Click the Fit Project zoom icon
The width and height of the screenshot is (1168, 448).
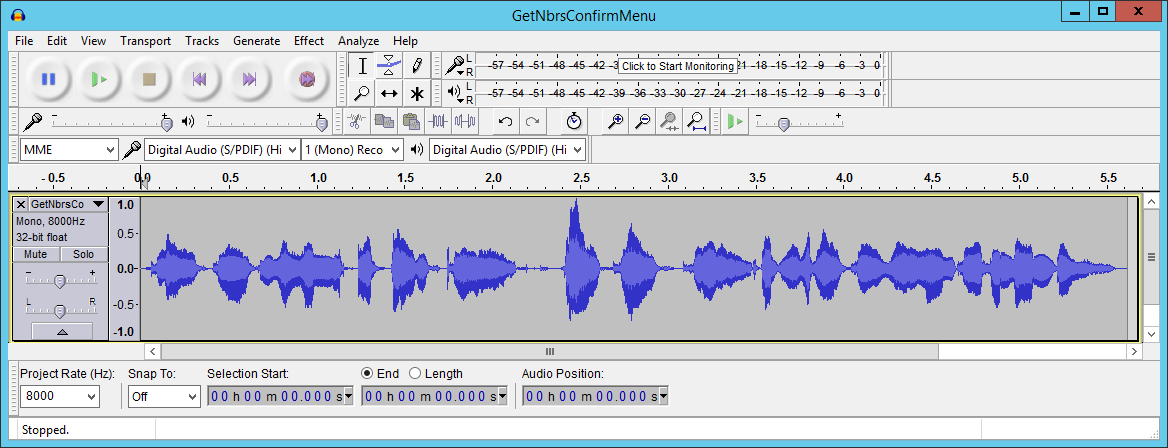point(696,121)
